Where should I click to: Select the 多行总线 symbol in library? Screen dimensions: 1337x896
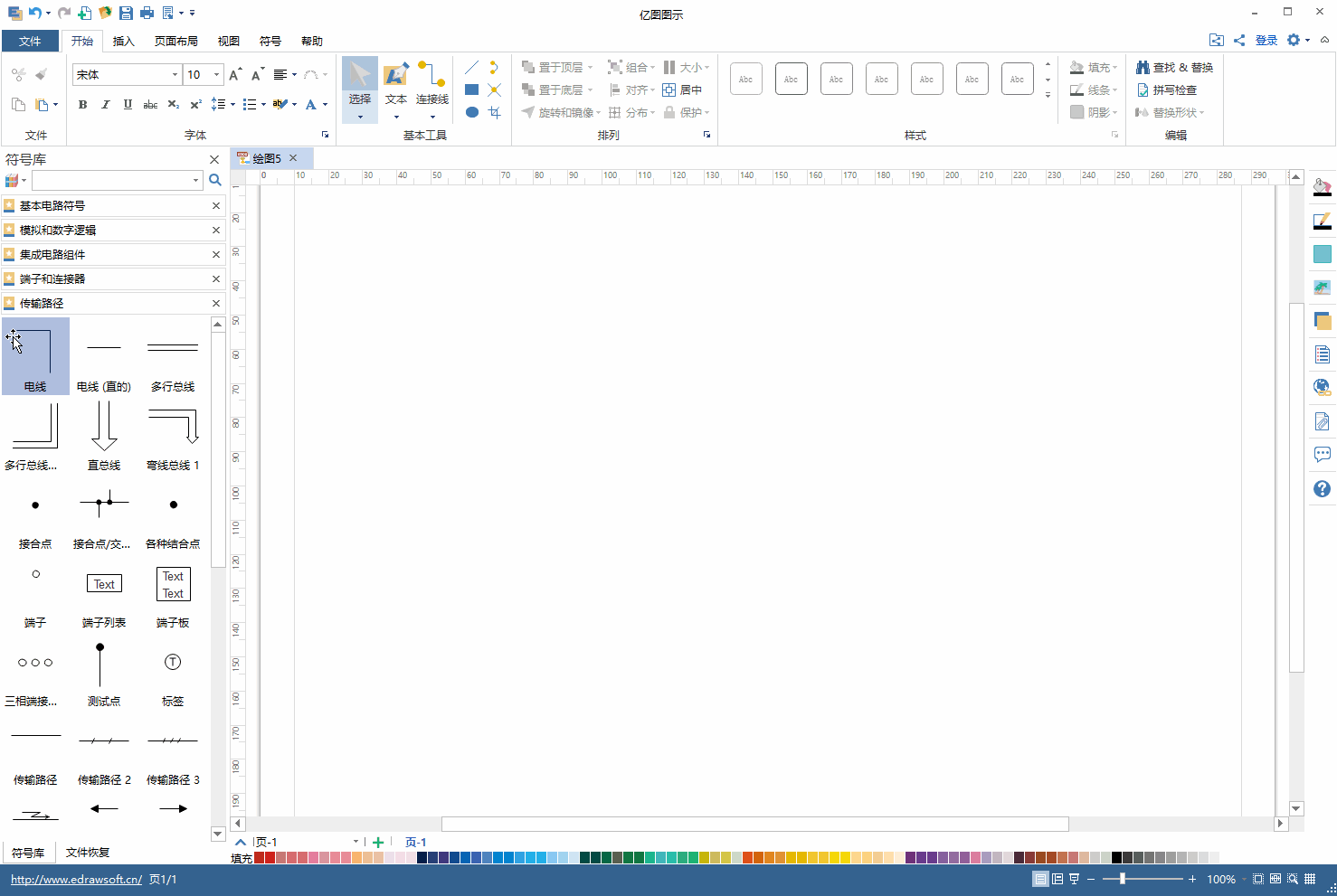click(x=173, y=356)
